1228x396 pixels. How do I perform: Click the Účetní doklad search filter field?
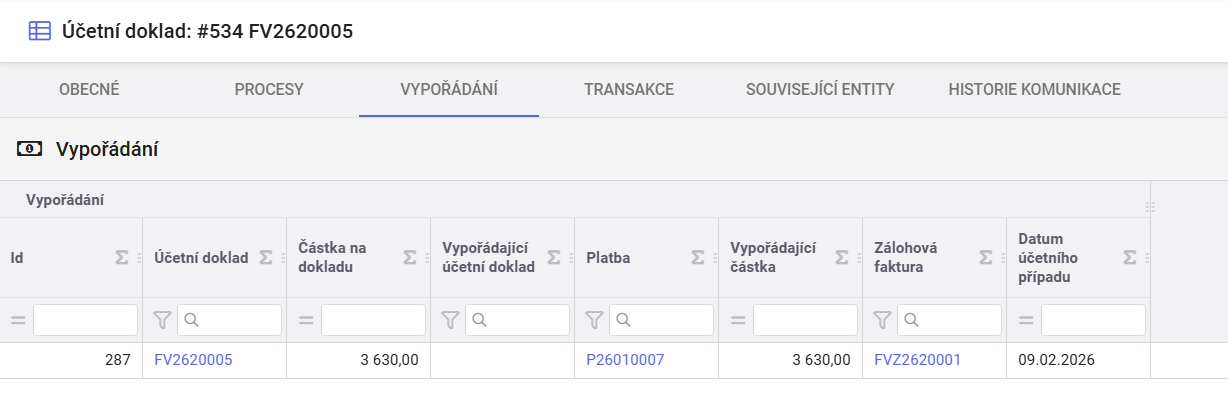point(229,320)
